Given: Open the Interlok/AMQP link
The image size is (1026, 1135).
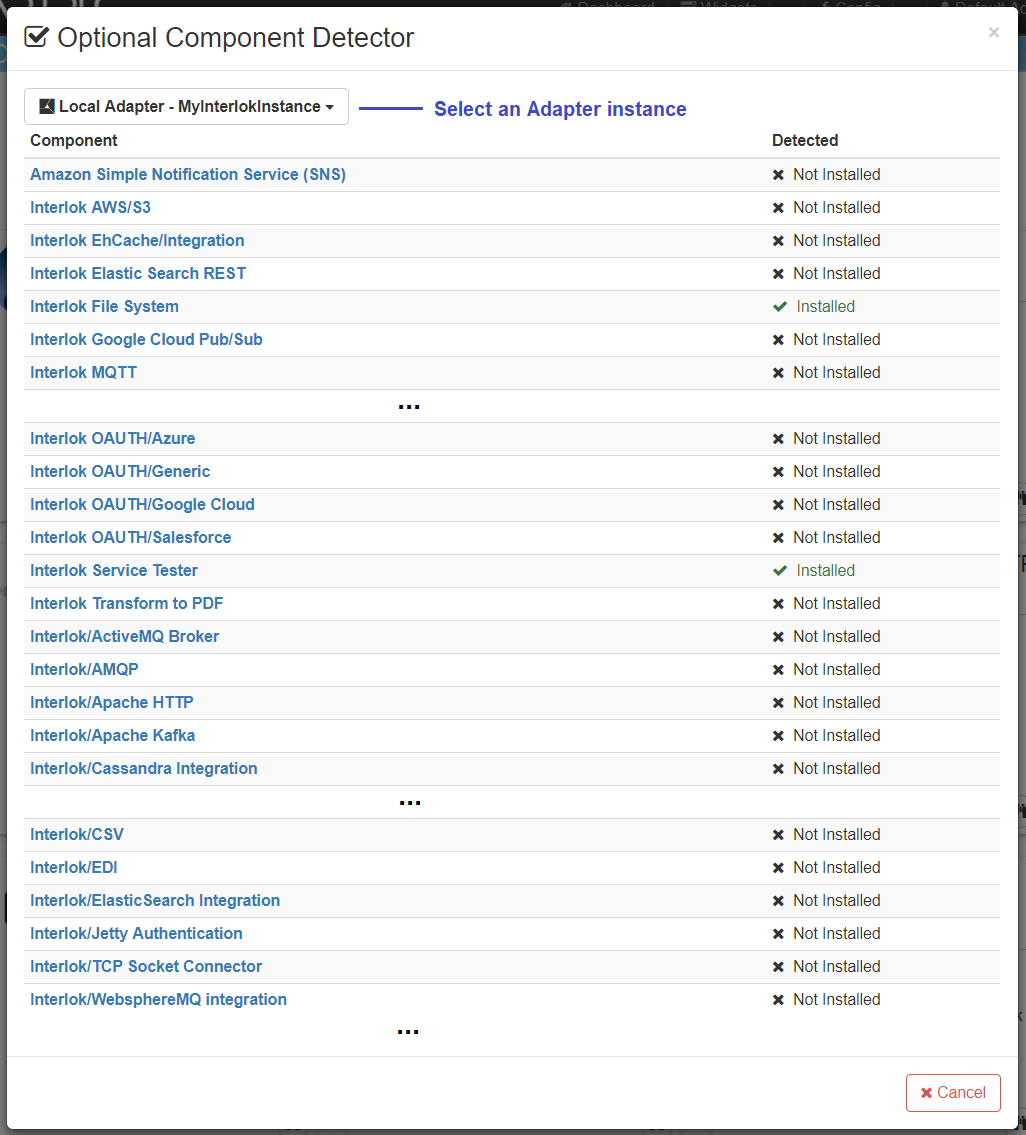Looking at the screenshot, I should point(84,670).
